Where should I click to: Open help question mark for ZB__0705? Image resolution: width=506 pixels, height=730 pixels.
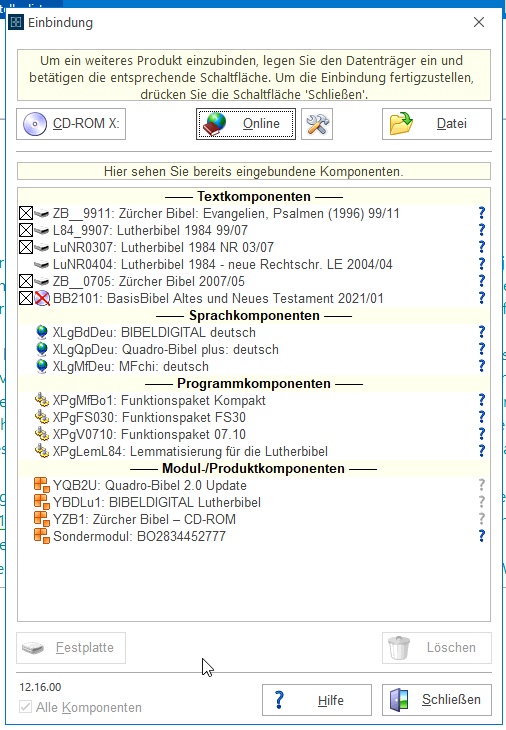[x=482, y=281]
